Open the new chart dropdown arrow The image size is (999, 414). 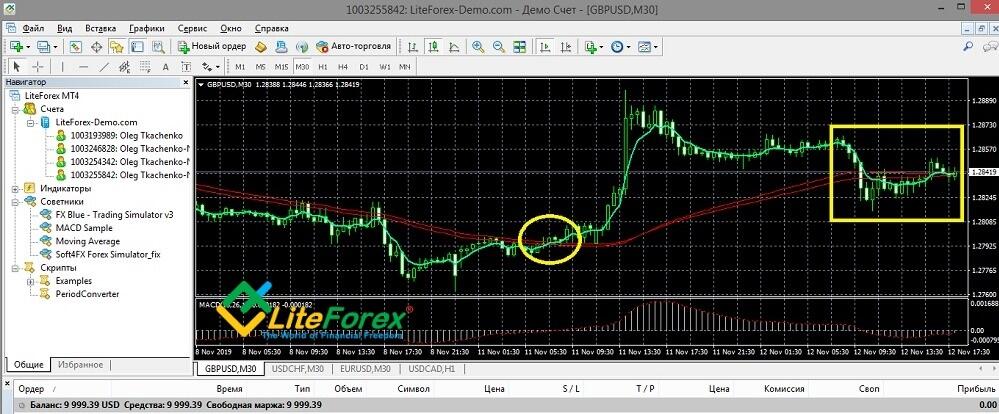coord(27,47)
